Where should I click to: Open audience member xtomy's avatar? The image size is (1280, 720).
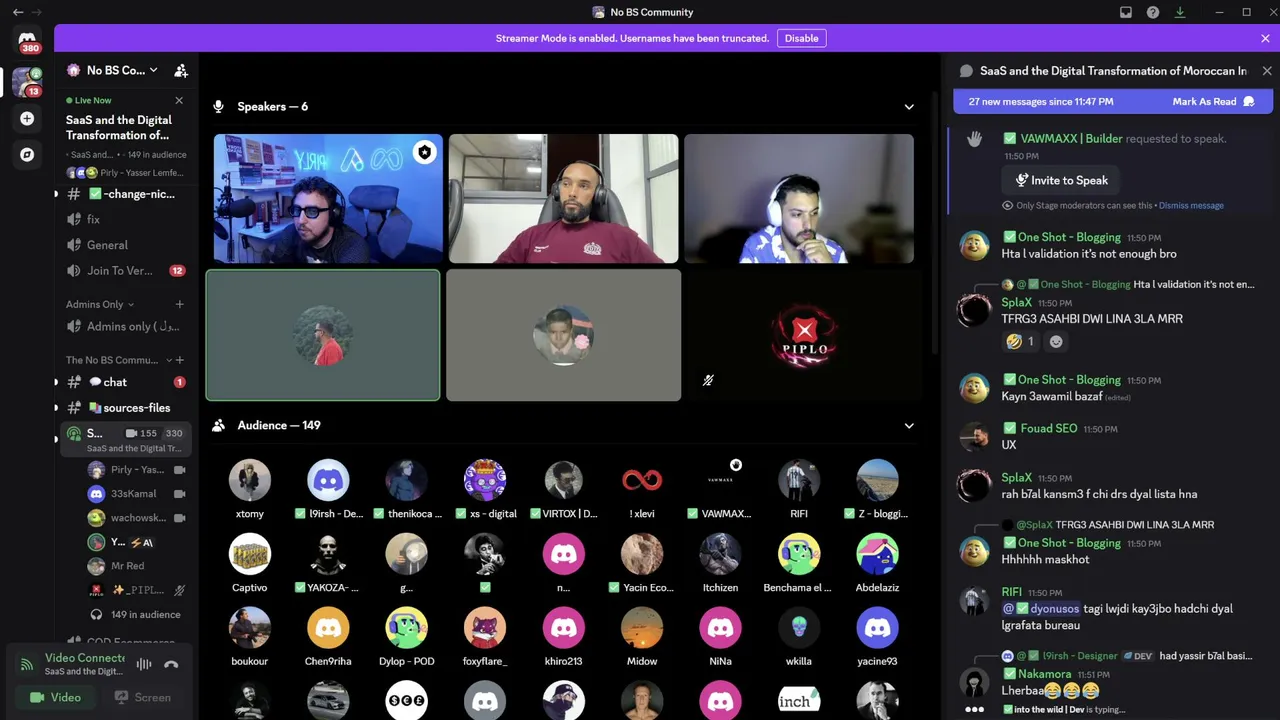tap(250, 480)
